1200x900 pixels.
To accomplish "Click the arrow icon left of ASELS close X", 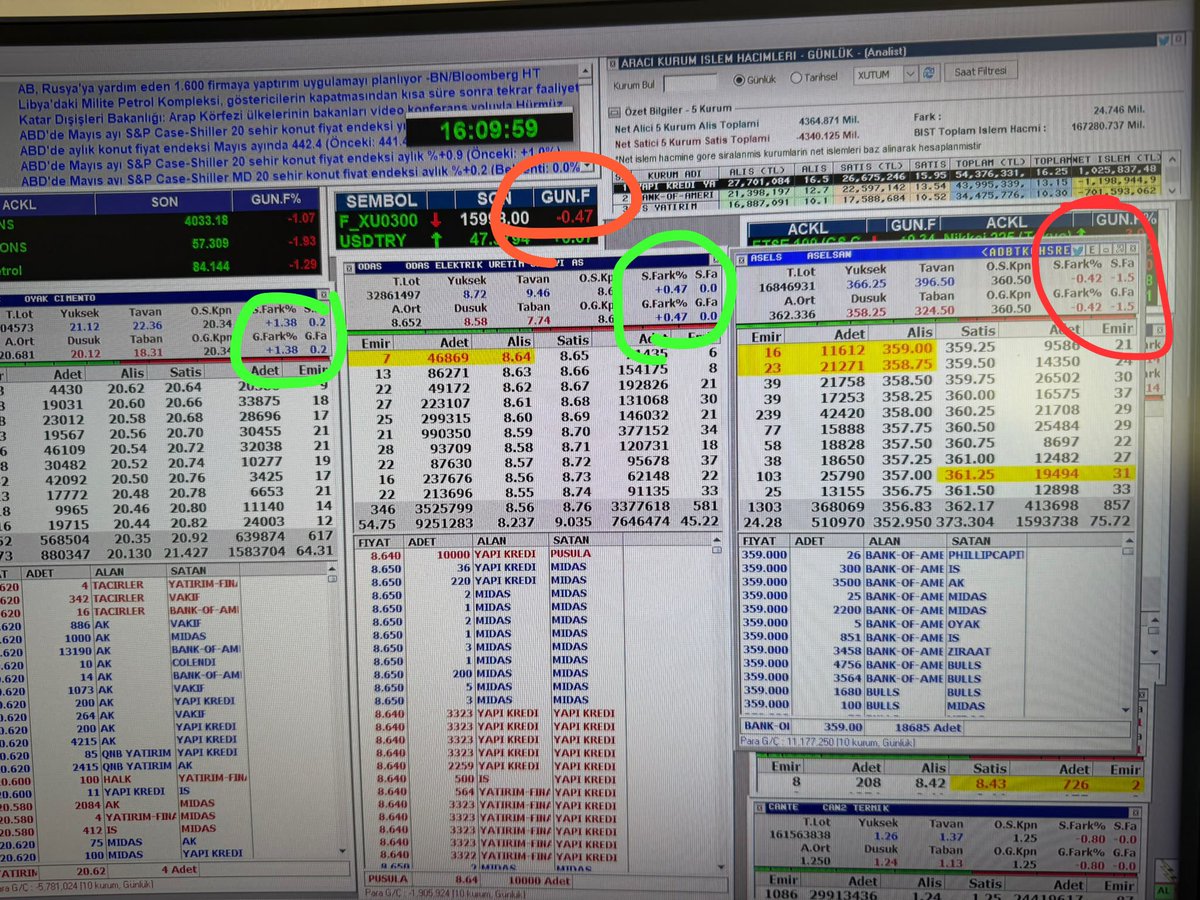I will click(x=1119, y=249).
